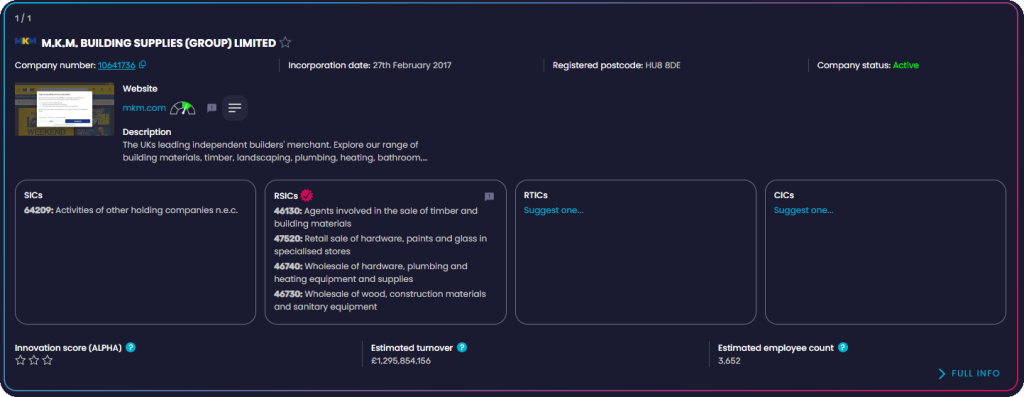This screenshot has width=1024, height=397.
Task: Open the Innovation score help icon
Action: pos(131,347)
